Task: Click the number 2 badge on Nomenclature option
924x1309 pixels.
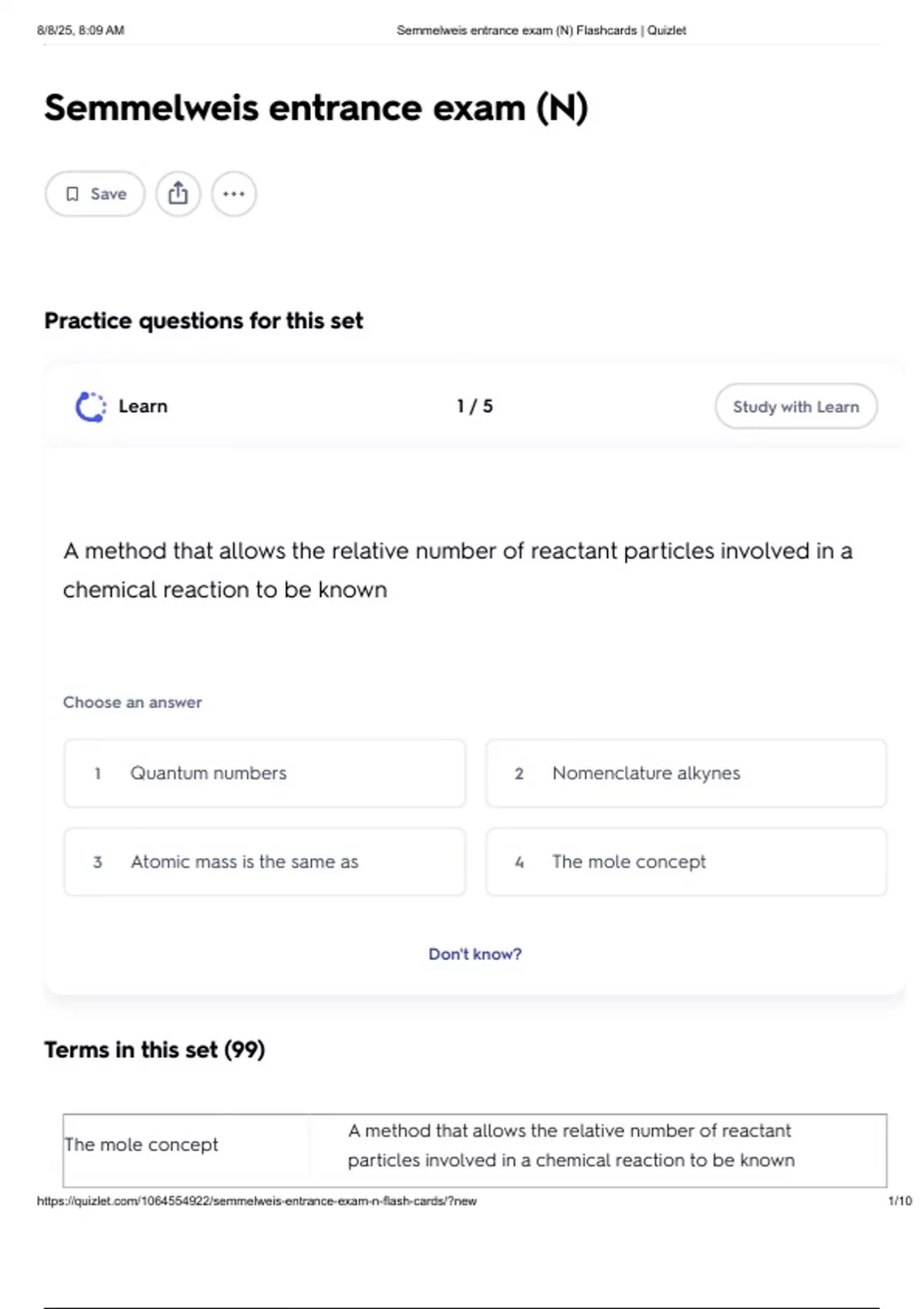Action: pyautogui.click(x=519, y=774)
